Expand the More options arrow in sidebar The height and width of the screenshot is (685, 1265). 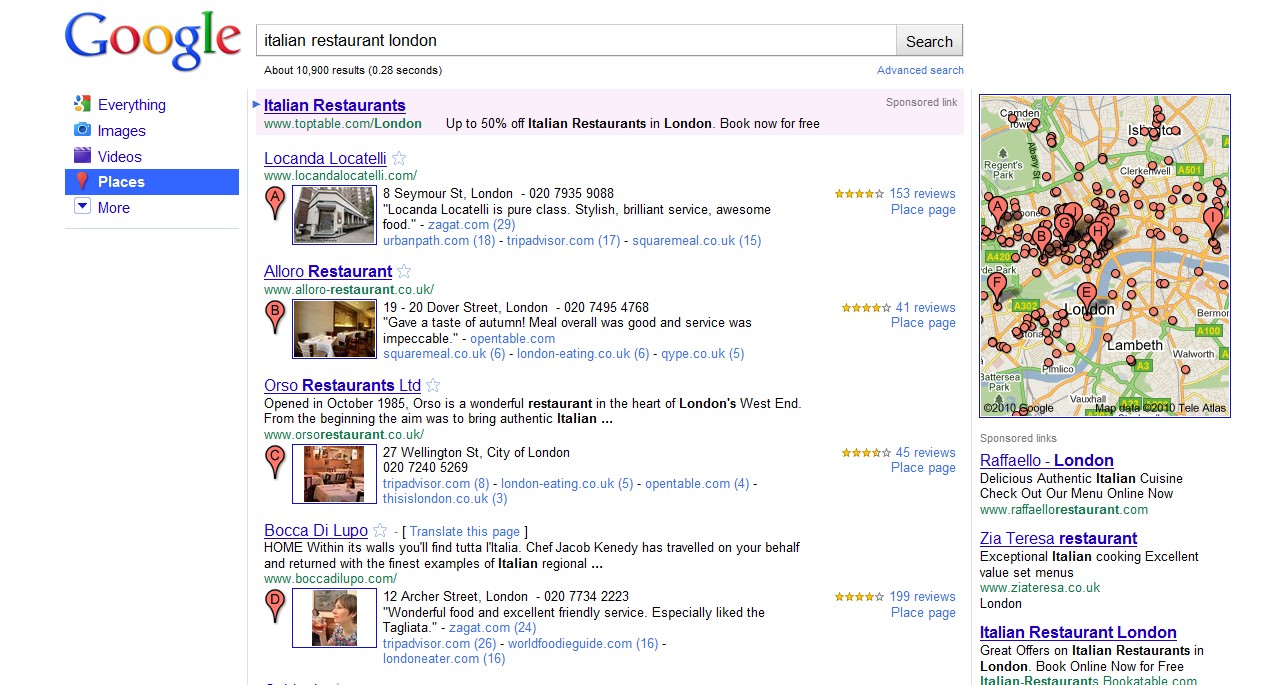(x=83, y=207)
